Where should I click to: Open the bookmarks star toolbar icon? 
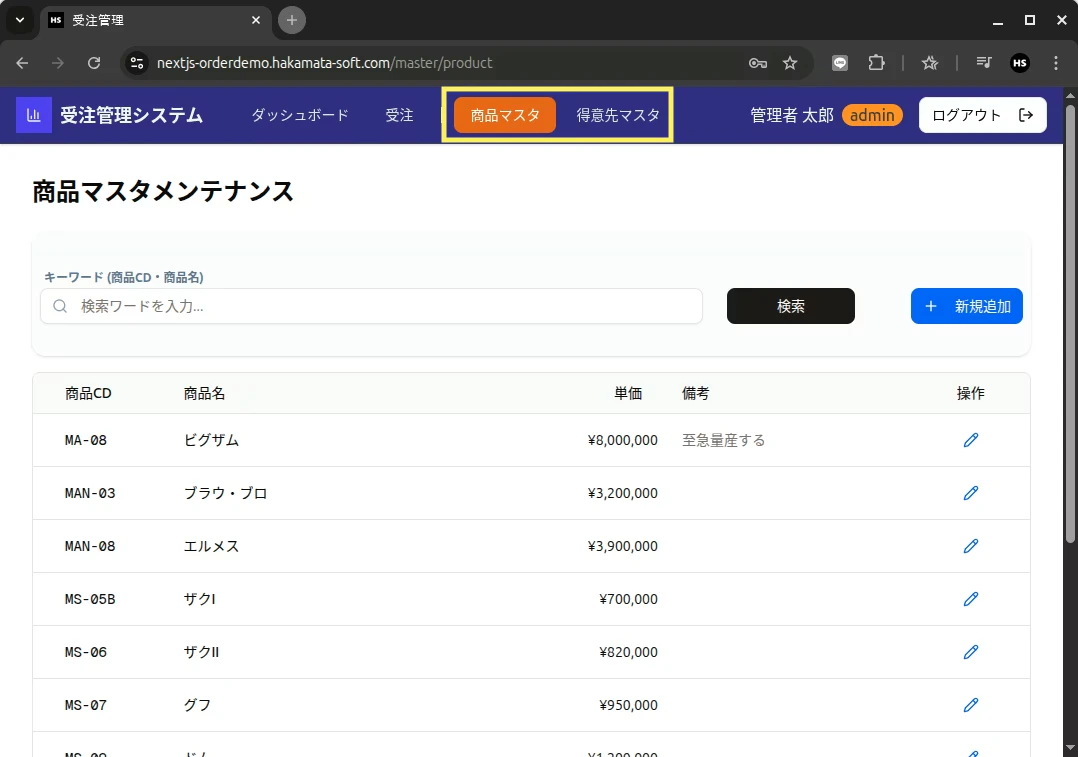[930, 63]
